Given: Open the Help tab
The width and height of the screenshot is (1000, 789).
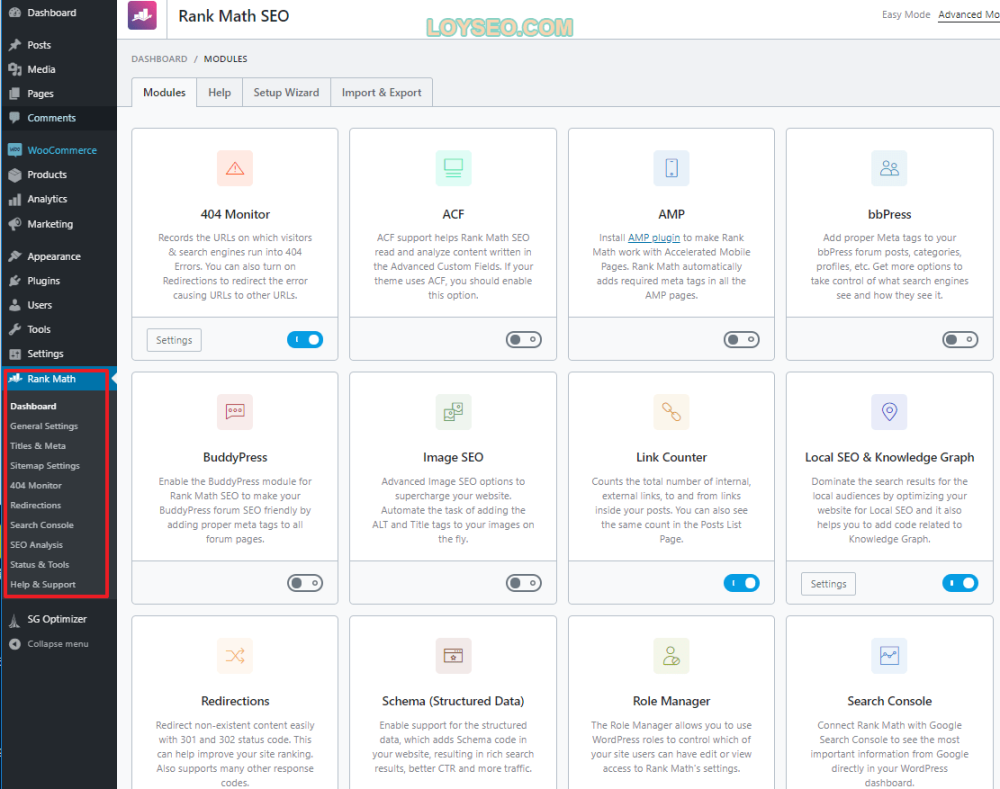Looking at the screenshot, I should click(219, 92).
